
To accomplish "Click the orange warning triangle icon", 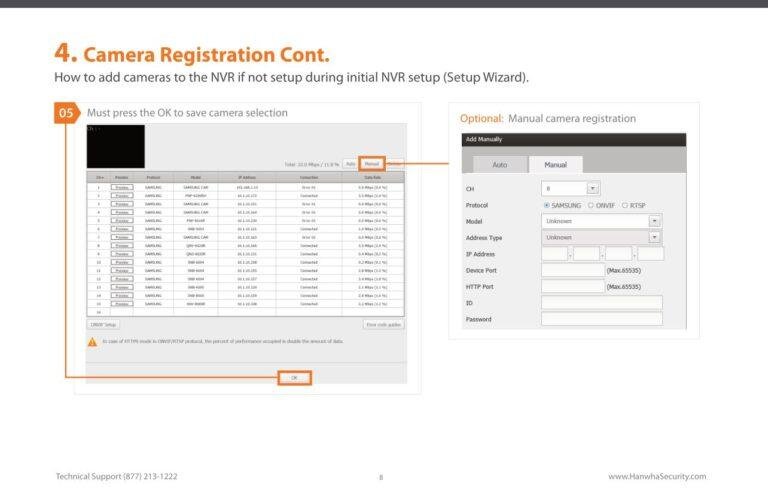I will click(92, 342).
